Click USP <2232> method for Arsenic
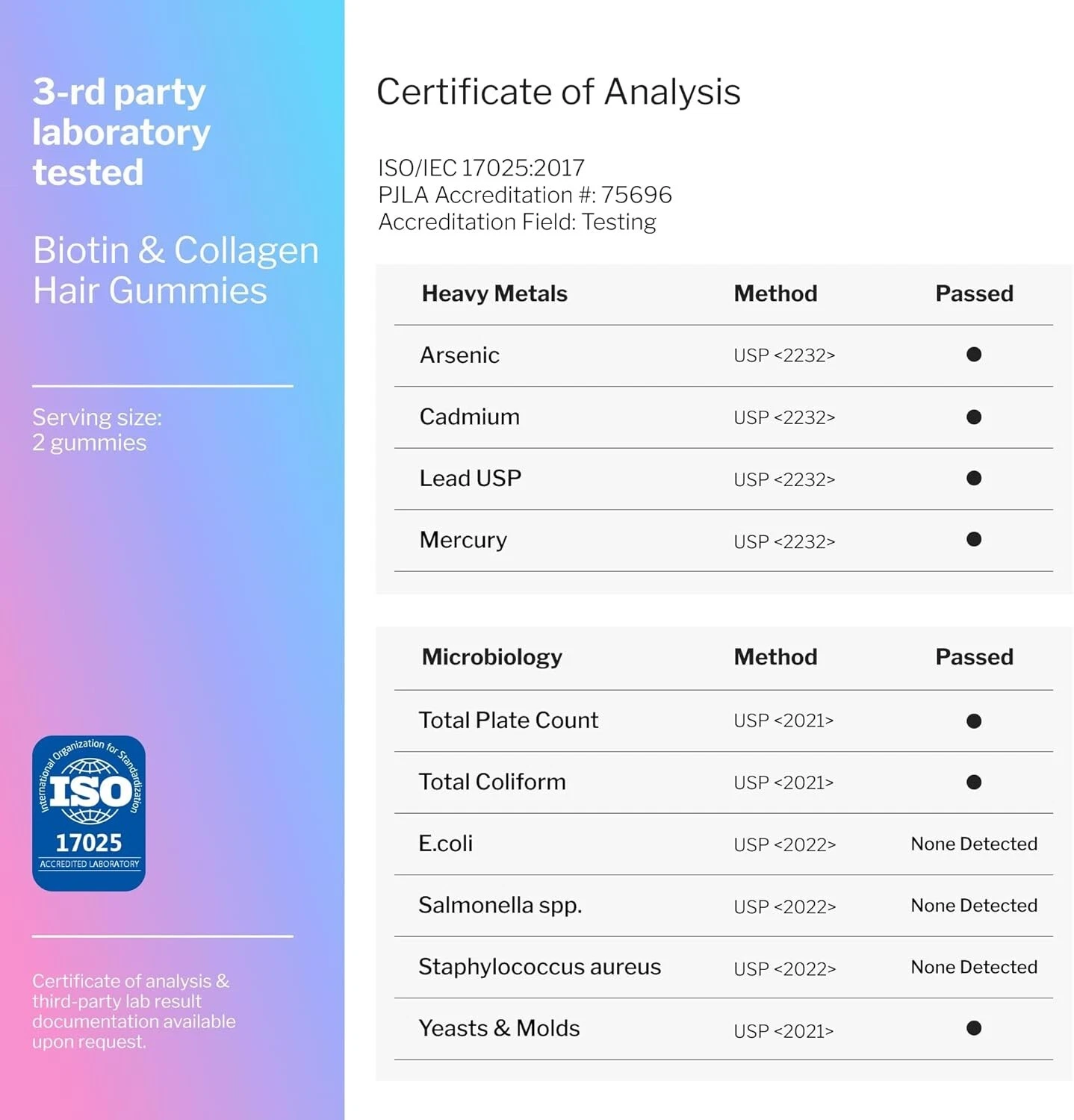Screen dimensions: 1074x1120 click(x=783, y=355)
